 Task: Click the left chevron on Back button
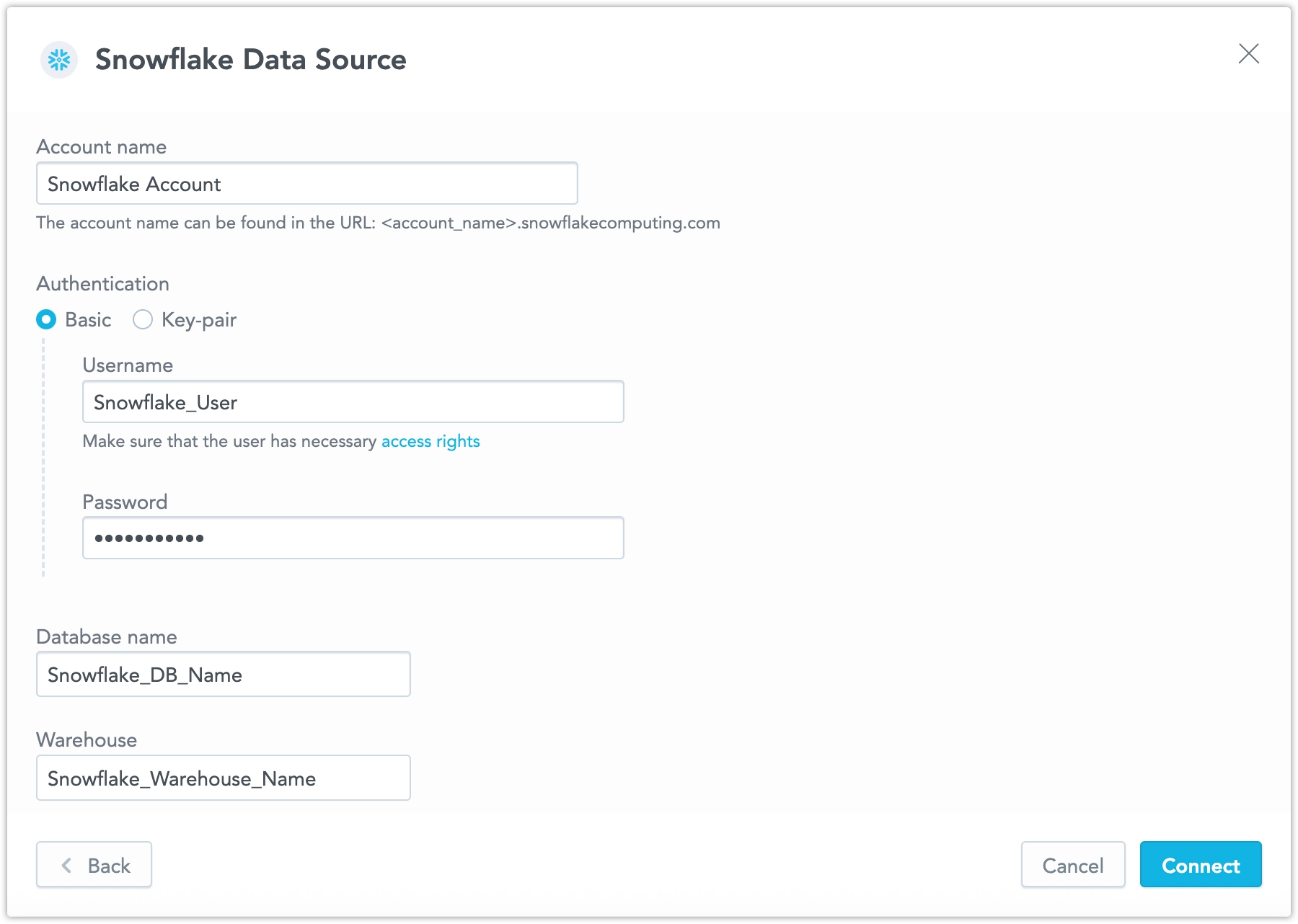click(66, 866)
